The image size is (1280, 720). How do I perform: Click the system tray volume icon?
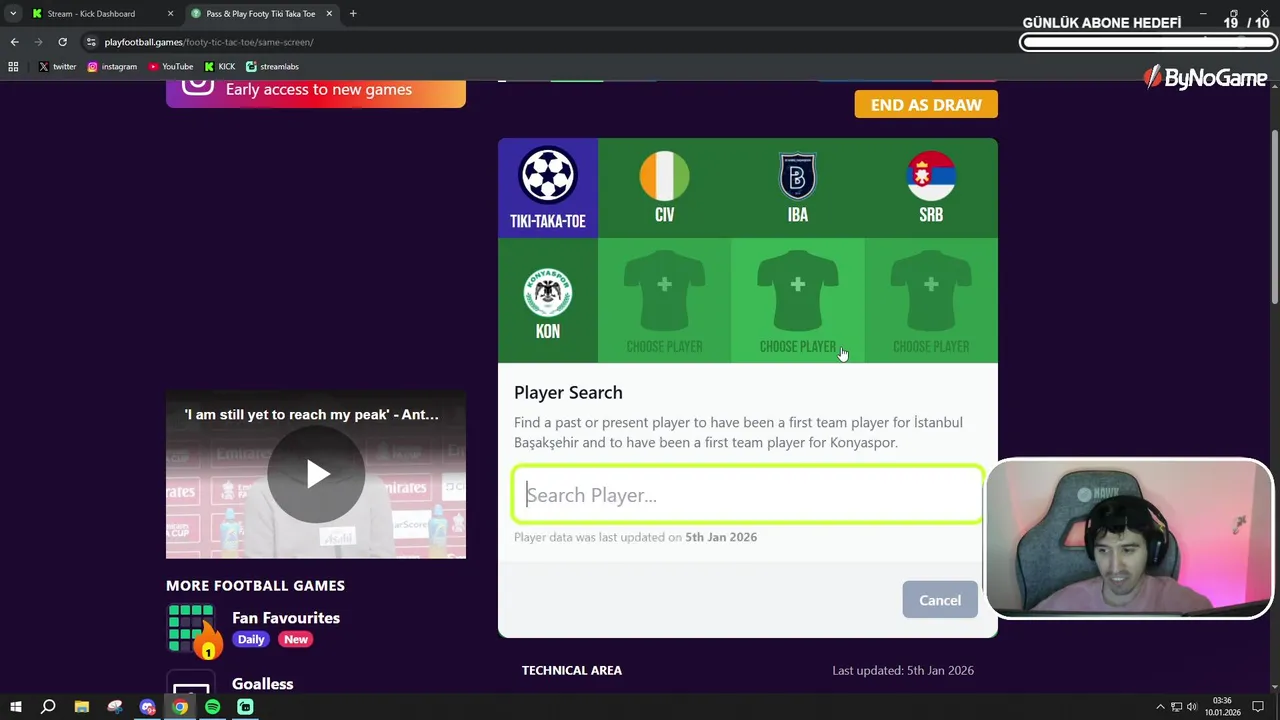tap(1193, 707)
